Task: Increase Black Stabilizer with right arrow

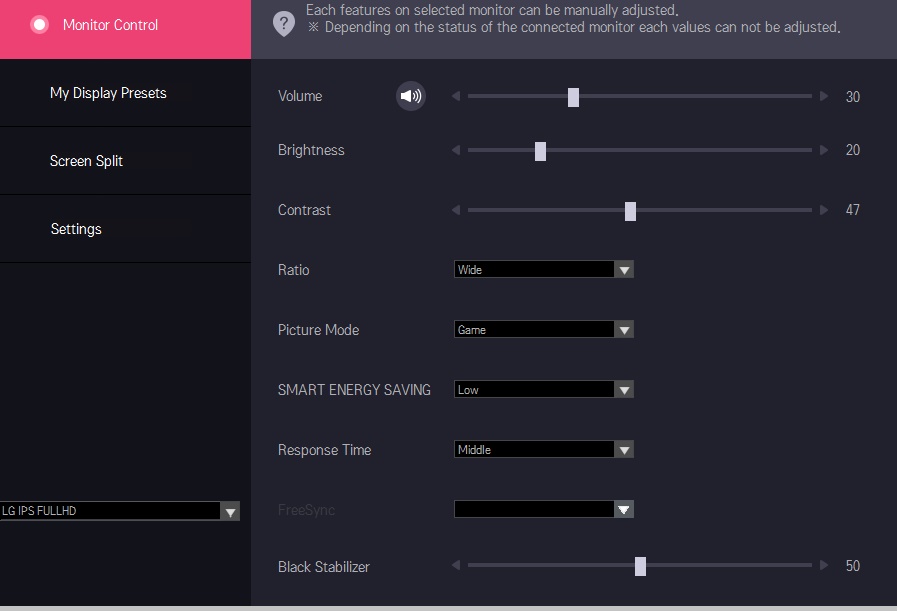Action: 824,565
